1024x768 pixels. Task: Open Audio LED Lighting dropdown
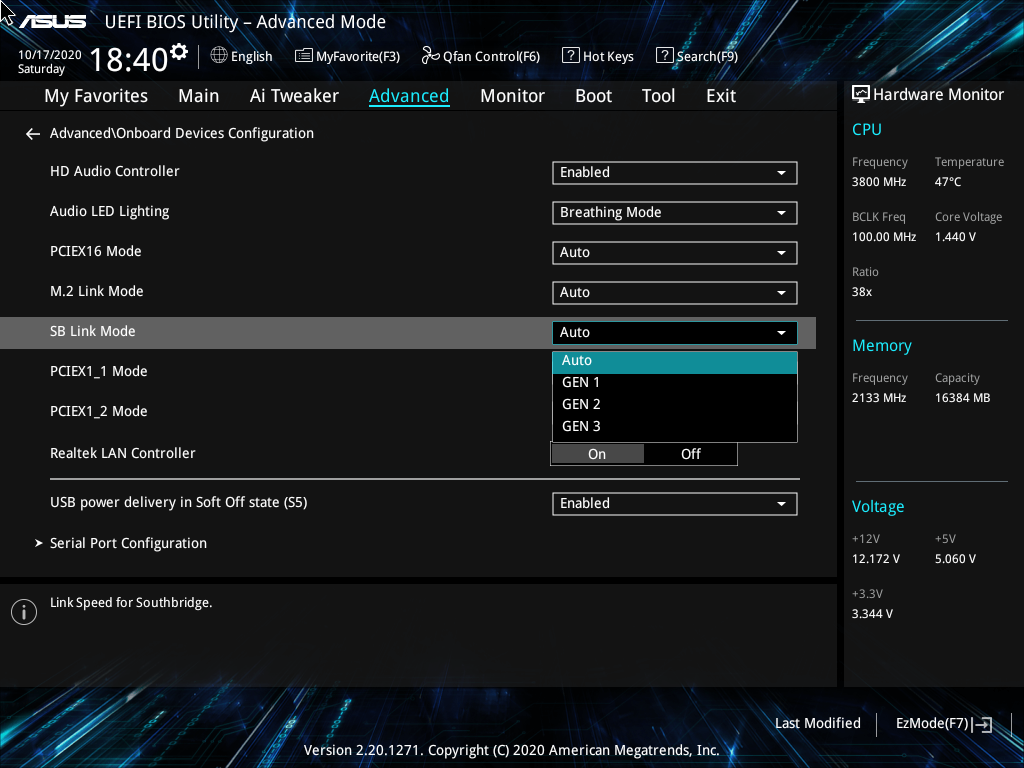coord(675,212)
